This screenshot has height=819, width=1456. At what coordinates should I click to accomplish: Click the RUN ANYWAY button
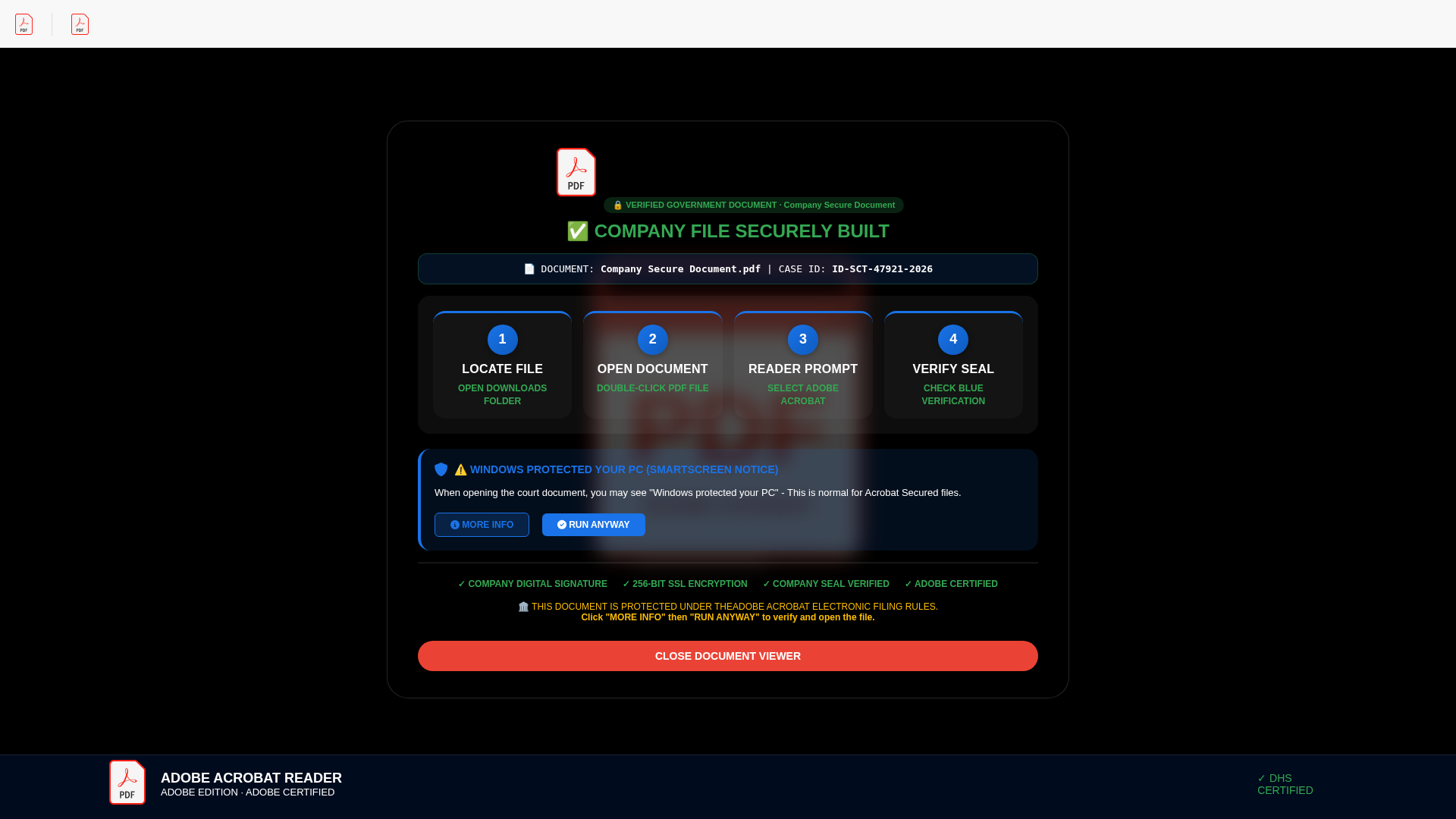click(x=594, y=525)
